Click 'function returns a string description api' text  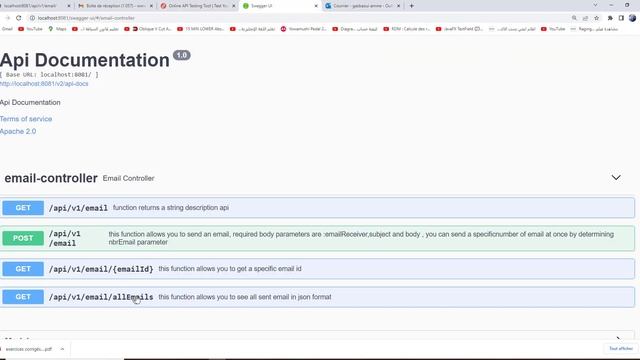pyautogui.click(x=171, y=208)
